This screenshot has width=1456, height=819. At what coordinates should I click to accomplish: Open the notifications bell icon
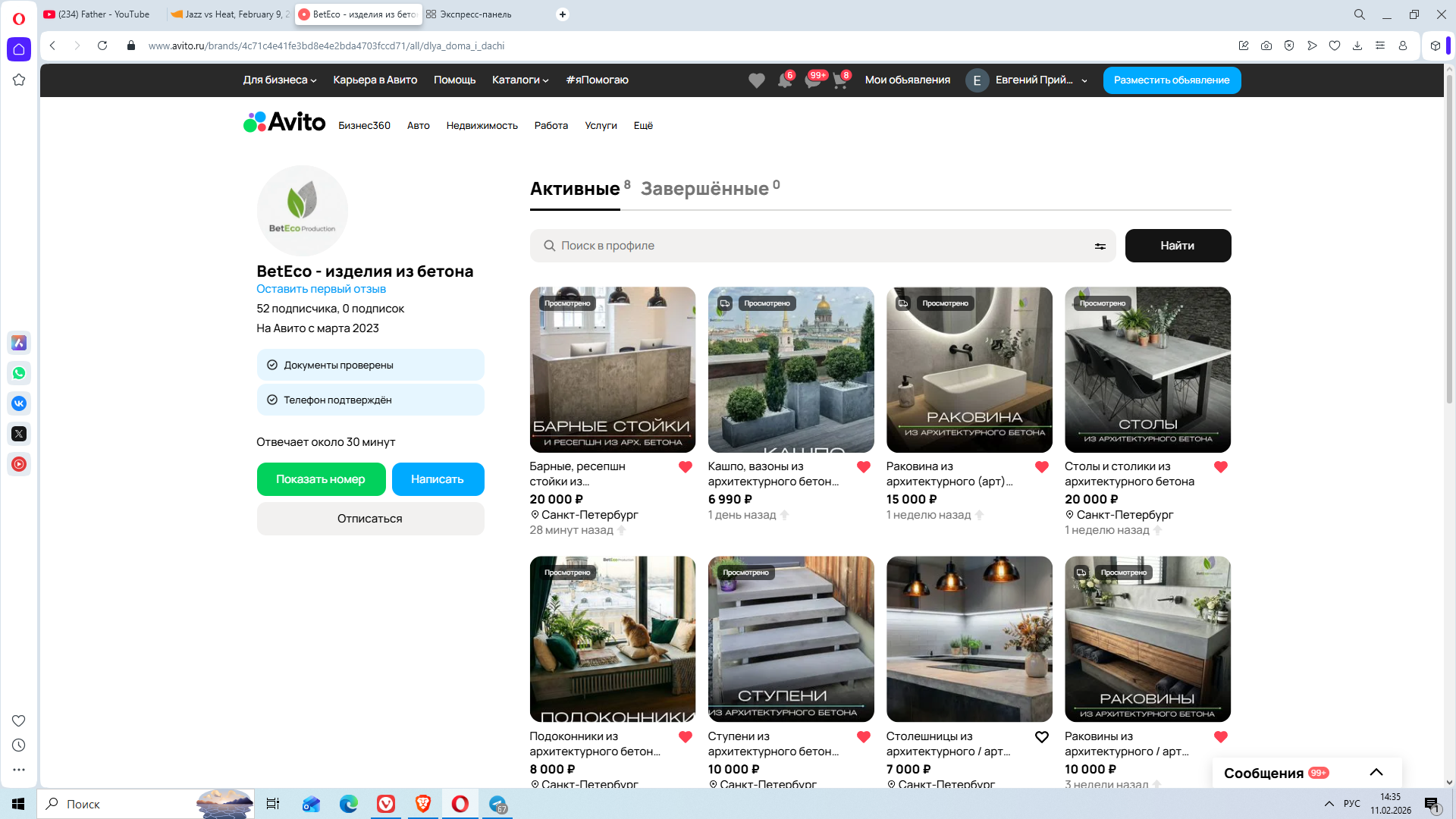coord(785,80)
